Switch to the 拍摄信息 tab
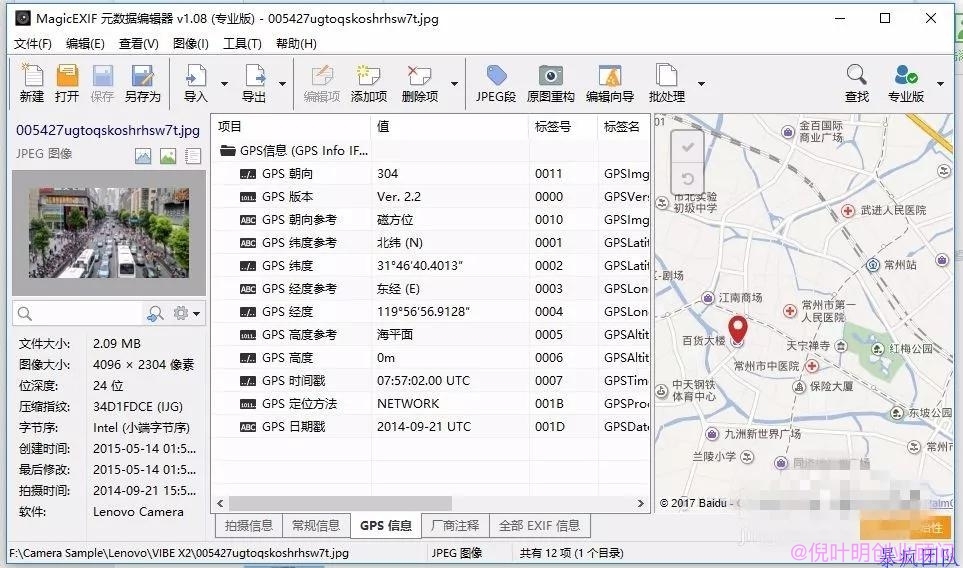The width and height of the screenshot is (963, 568). (249, 526)
